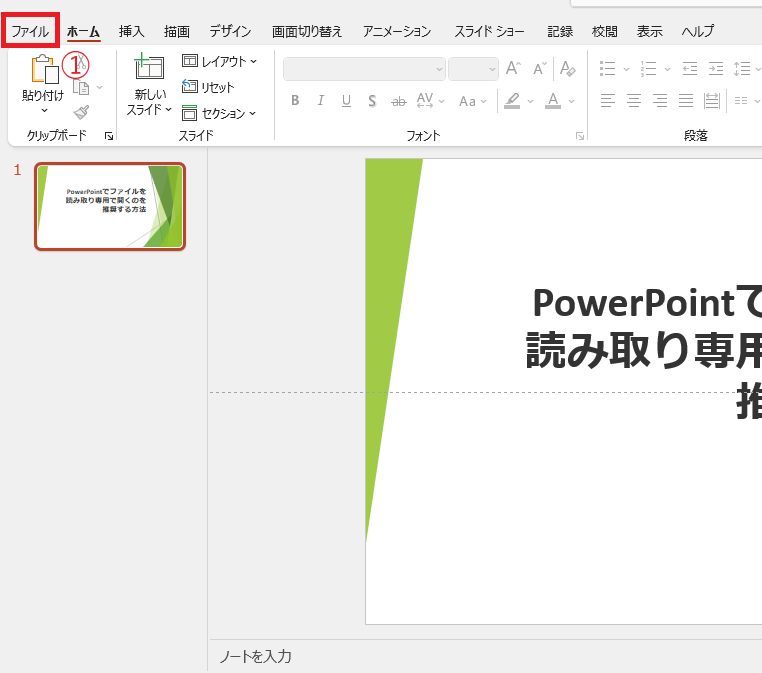Click the distributed alignment icon

(x=711, y=101)
